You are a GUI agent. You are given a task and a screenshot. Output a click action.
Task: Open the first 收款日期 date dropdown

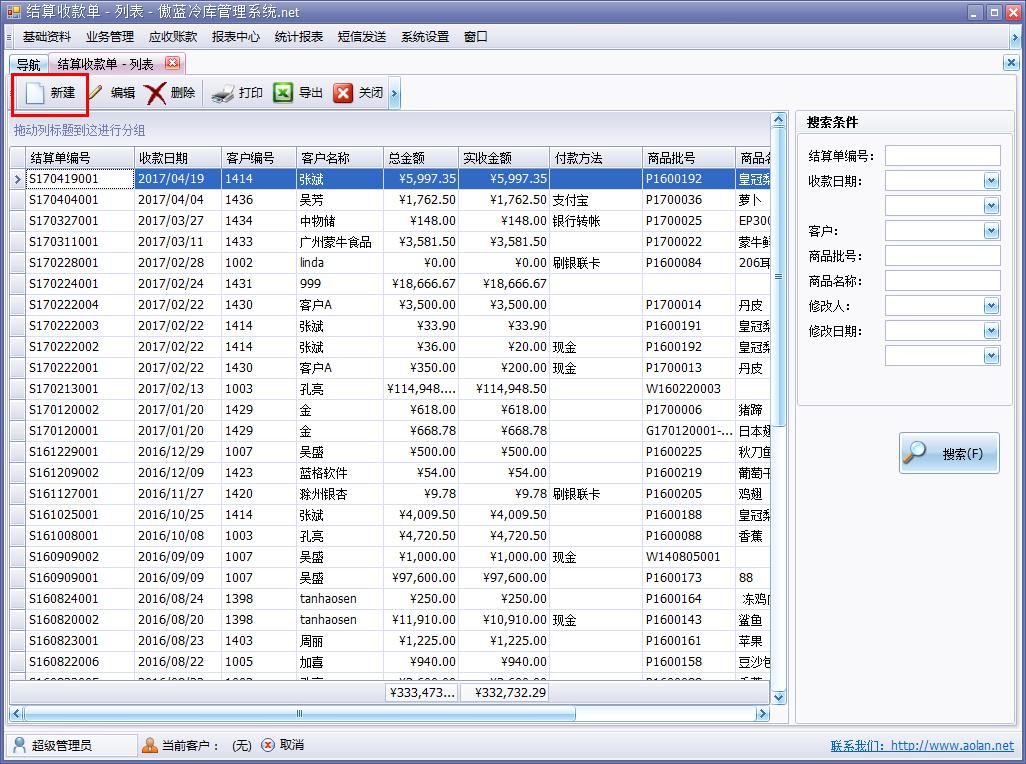[x=990, y=180]
